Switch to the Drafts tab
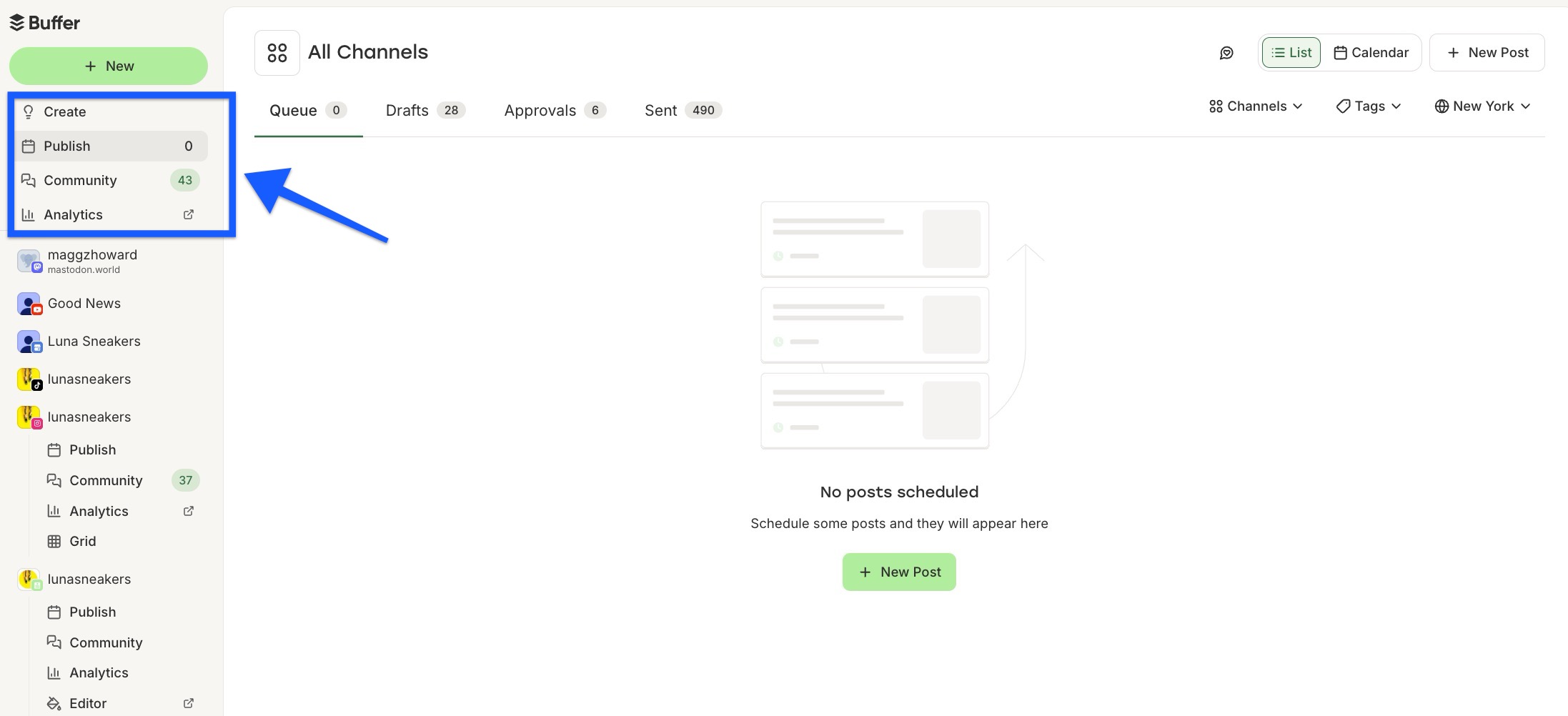 click(407, 110)
